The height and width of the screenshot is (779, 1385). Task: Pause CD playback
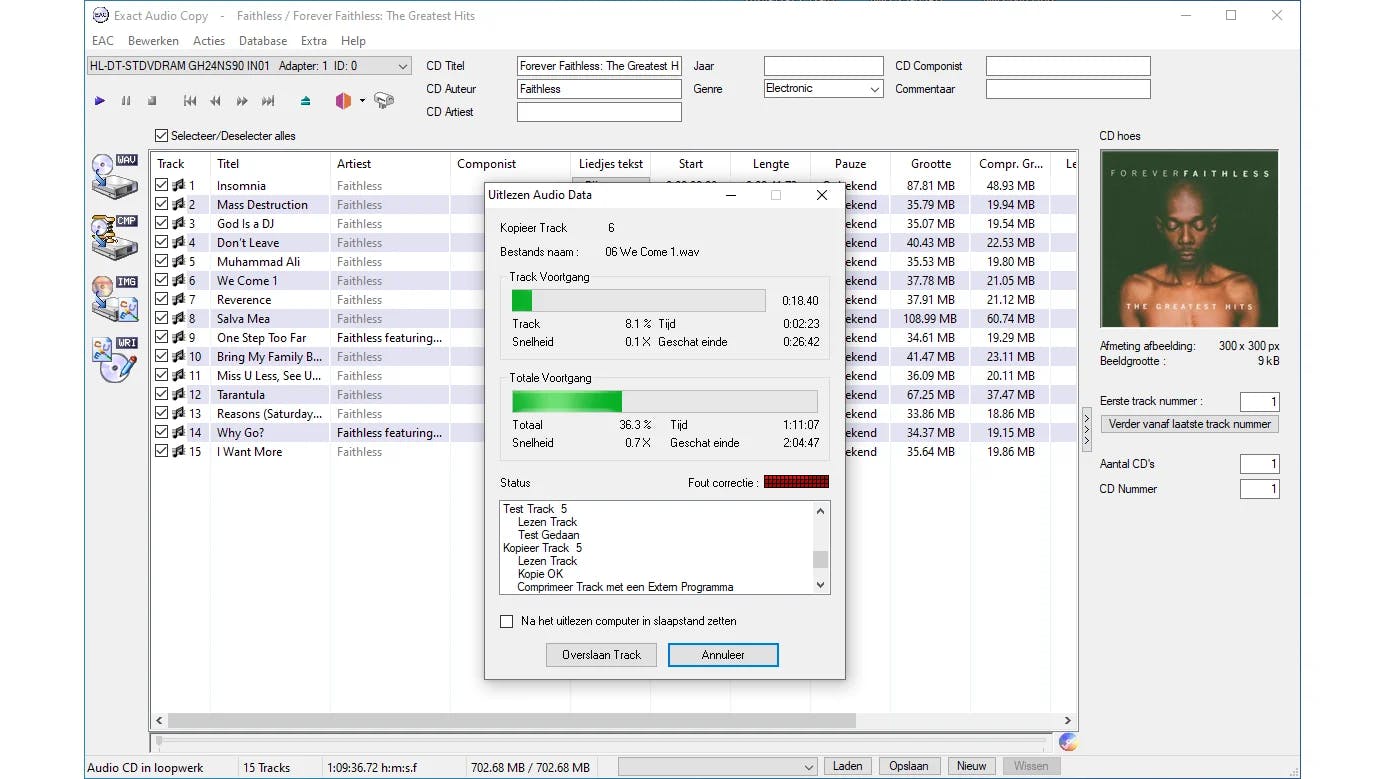click(x=126, y=101)
